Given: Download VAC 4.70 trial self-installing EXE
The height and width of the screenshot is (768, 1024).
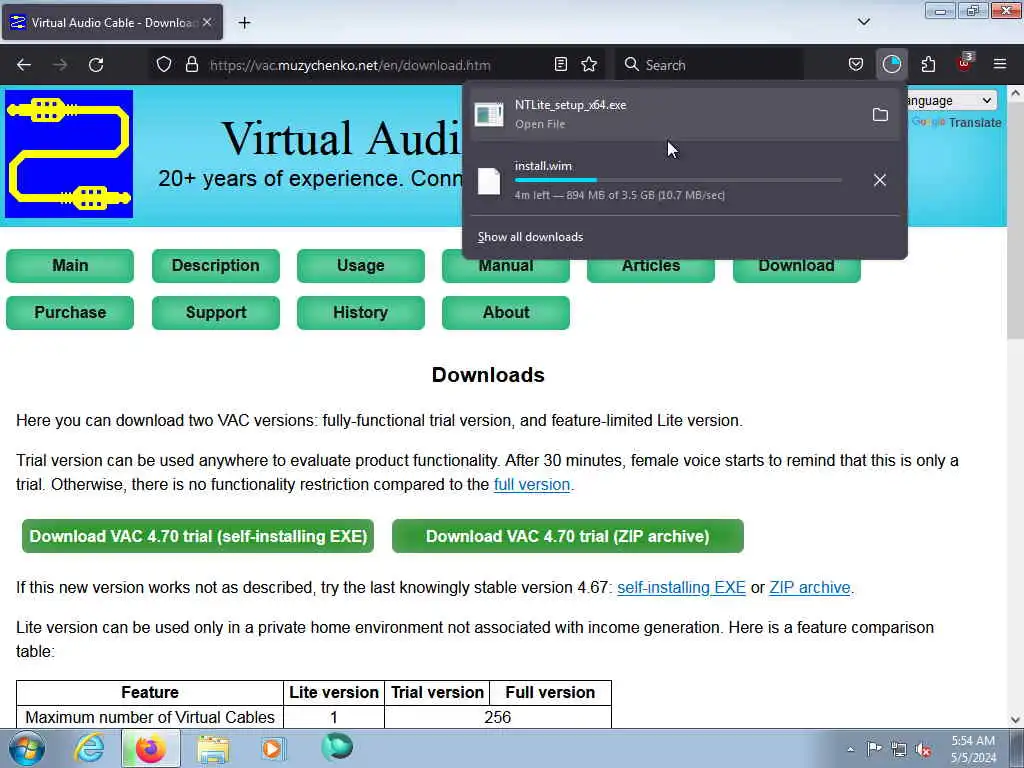Looking at the screenshot, I should point(198,536).
